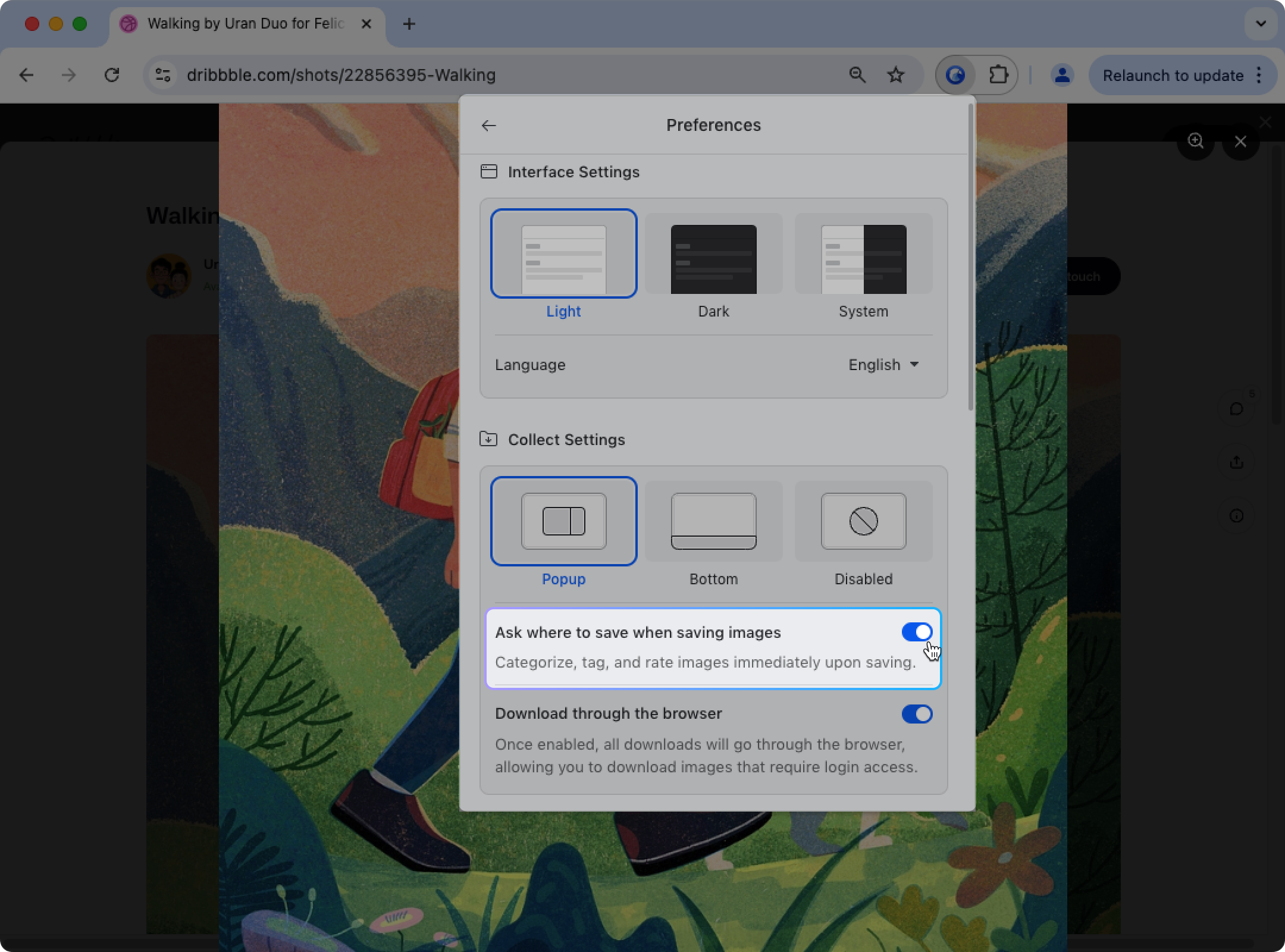Go forward in browser history

tap(69, 75)
